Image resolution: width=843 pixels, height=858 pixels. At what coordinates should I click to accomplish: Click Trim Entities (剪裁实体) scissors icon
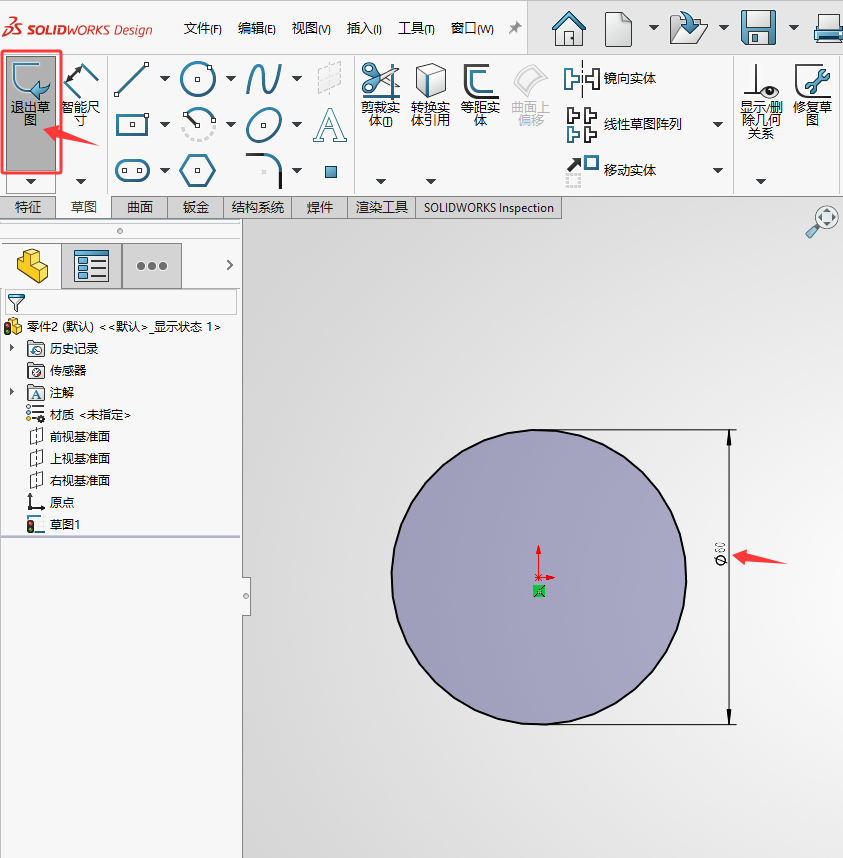(x=380, y=94)
